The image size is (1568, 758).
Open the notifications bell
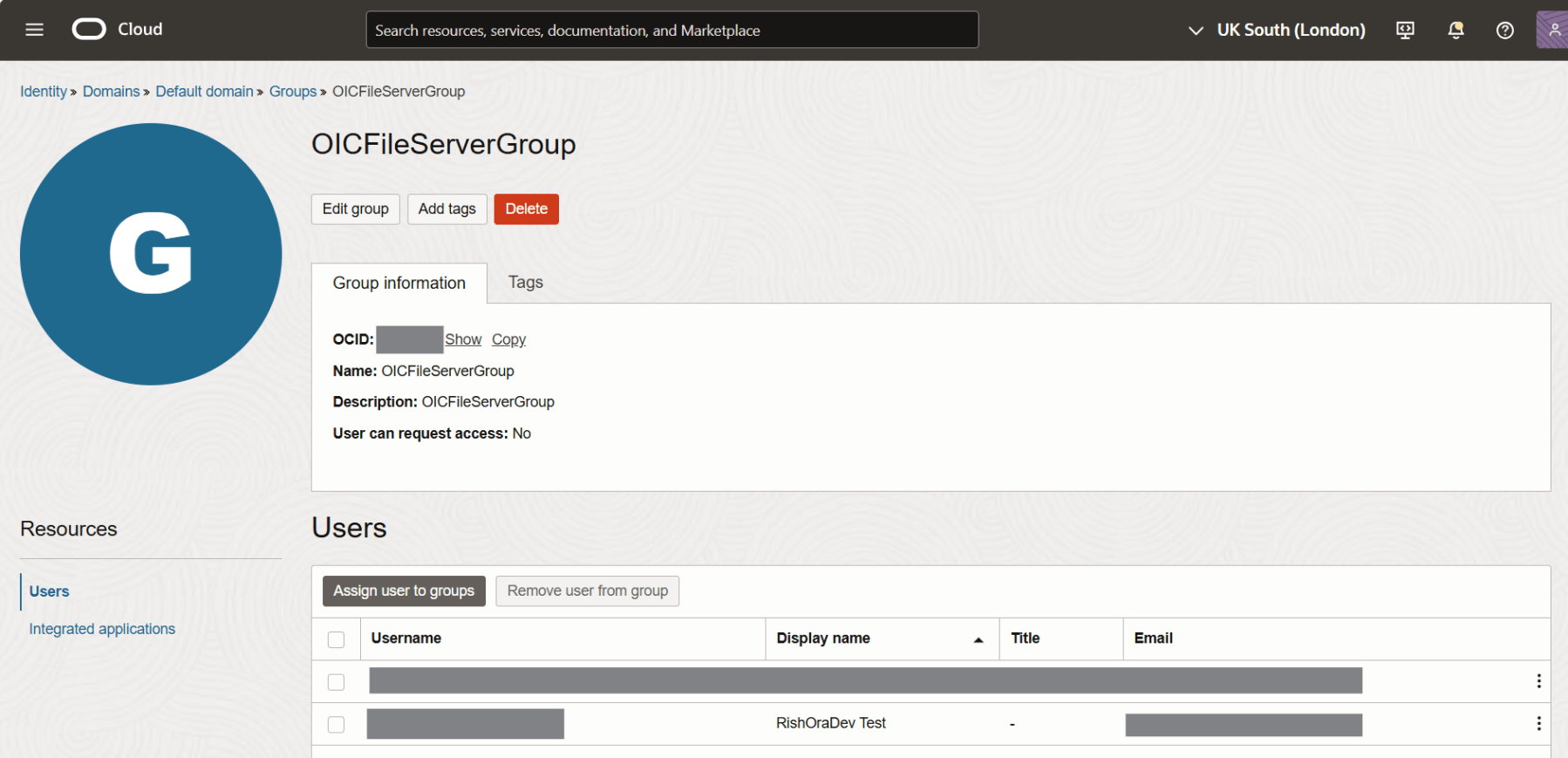coord(1456,31)
